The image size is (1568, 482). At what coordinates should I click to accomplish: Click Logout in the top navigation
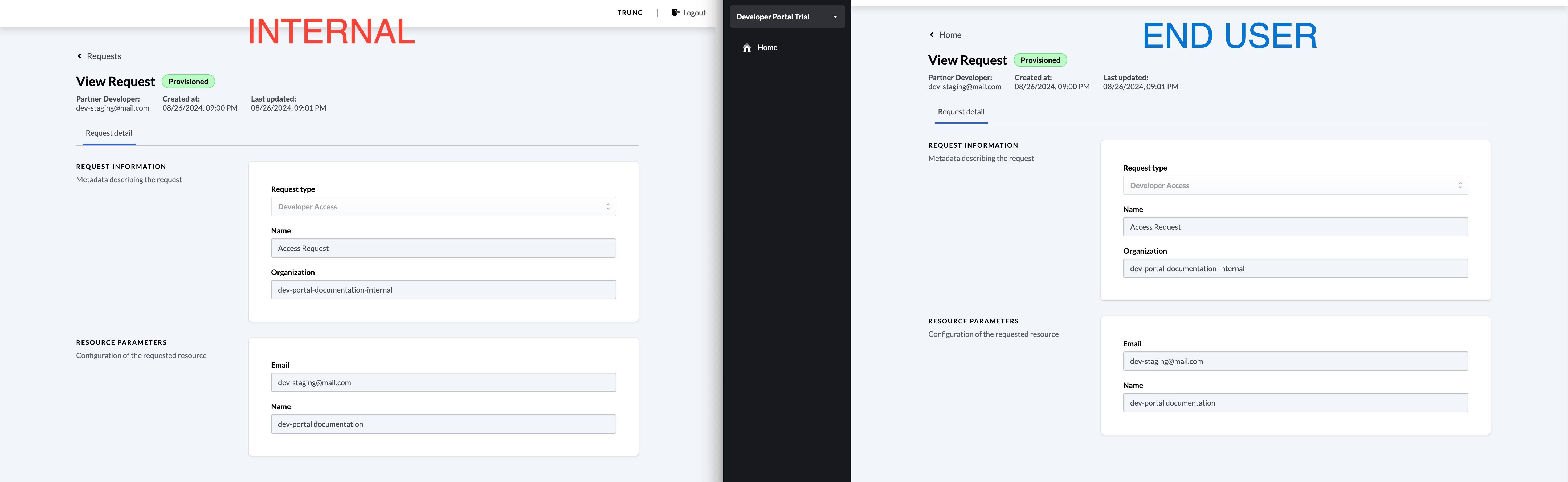pos(695,12)
